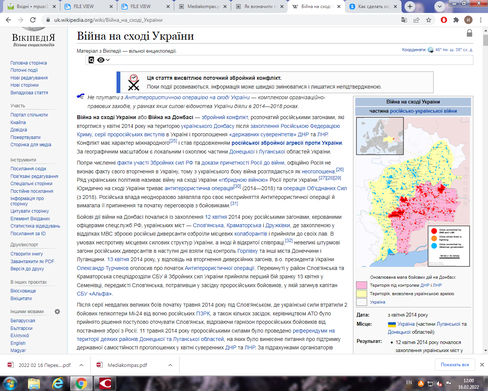Viewport: 488px width, 391px height.
Task: Open File Explorer from the taskbar
Action: point(34,384)
